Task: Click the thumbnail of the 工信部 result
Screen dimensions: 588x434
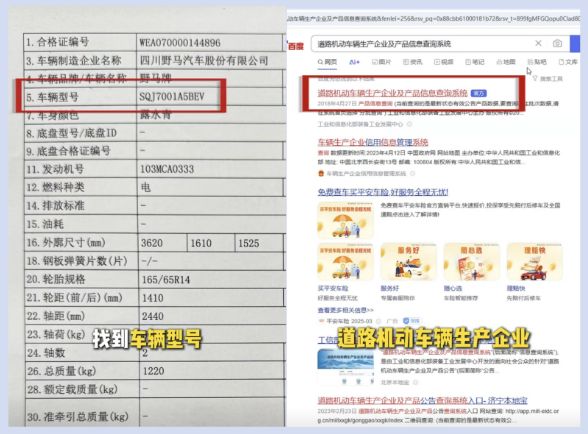Action: [345, 366]
